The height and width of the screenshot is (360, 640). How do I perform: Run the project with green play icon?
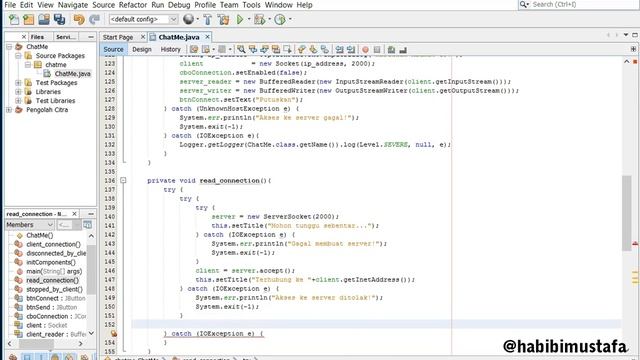click(240, 19)
